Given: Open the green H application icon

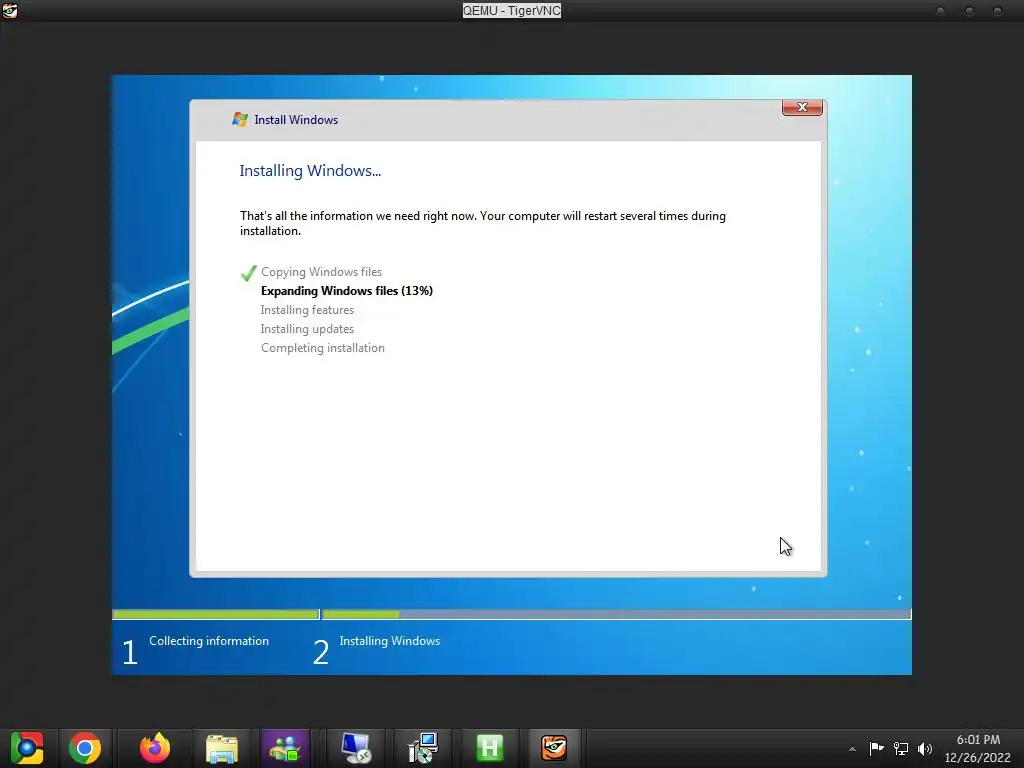Looking at the screenshot, I should pos(490,748).
